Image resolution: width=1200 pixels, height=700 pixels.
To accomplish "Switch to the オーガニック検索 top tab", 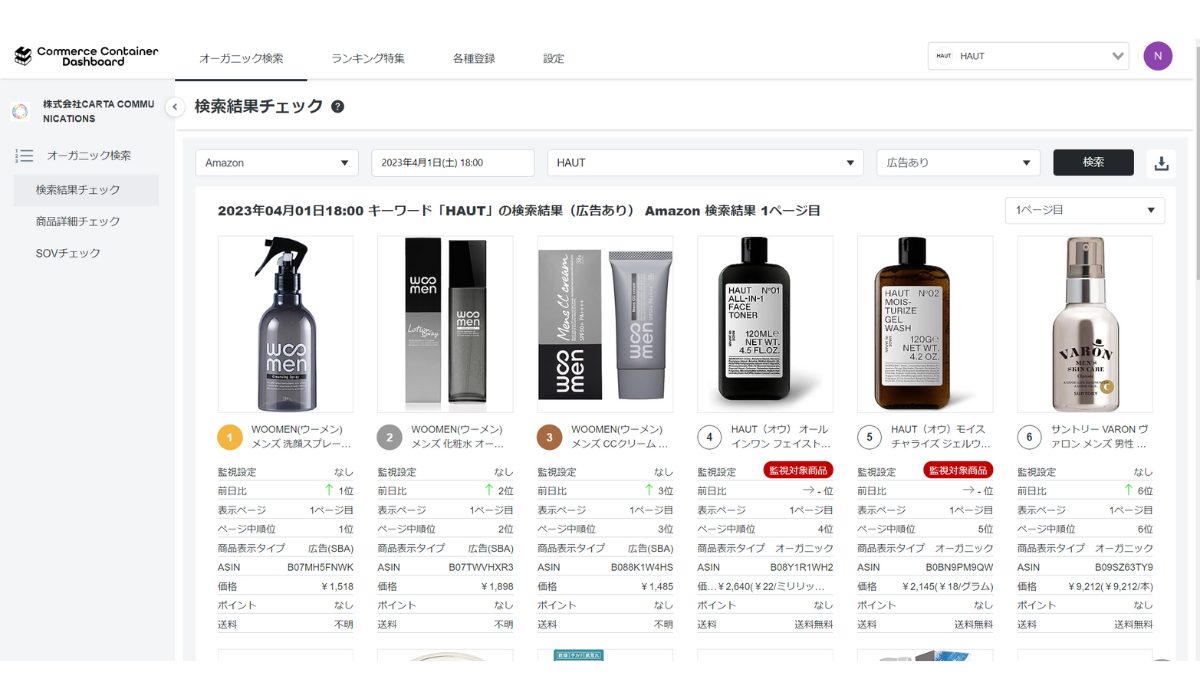I will click(241, 58).
